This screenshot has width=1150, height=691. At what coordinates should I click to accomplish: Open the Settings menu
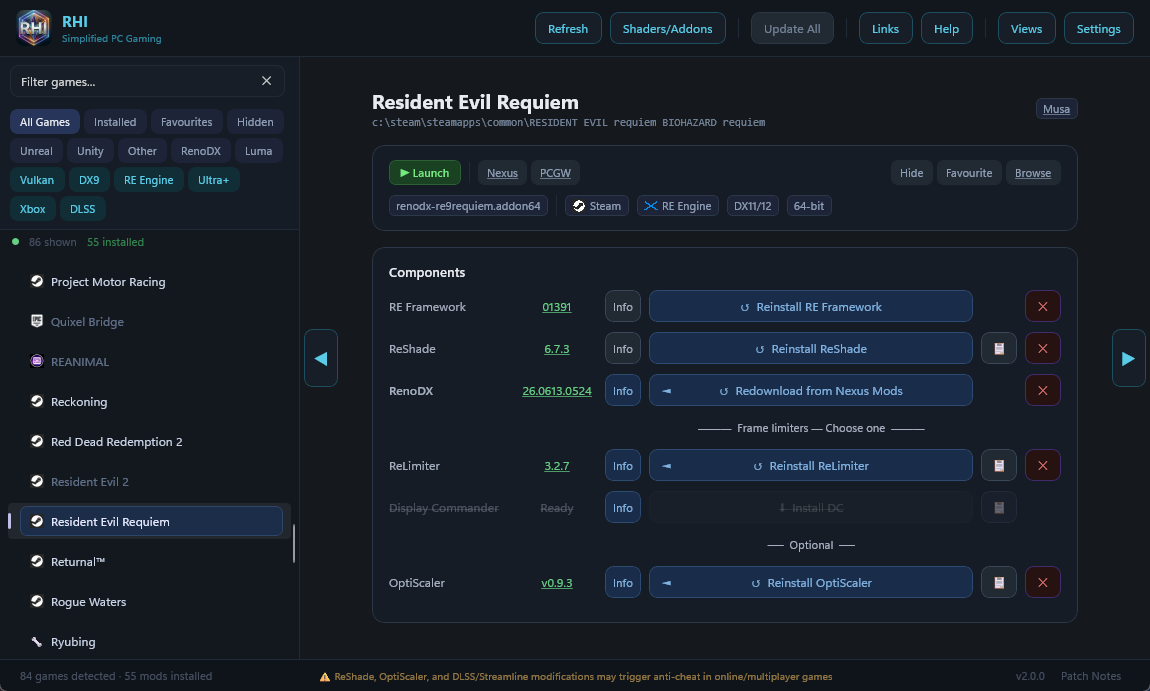click(1098, 29)
